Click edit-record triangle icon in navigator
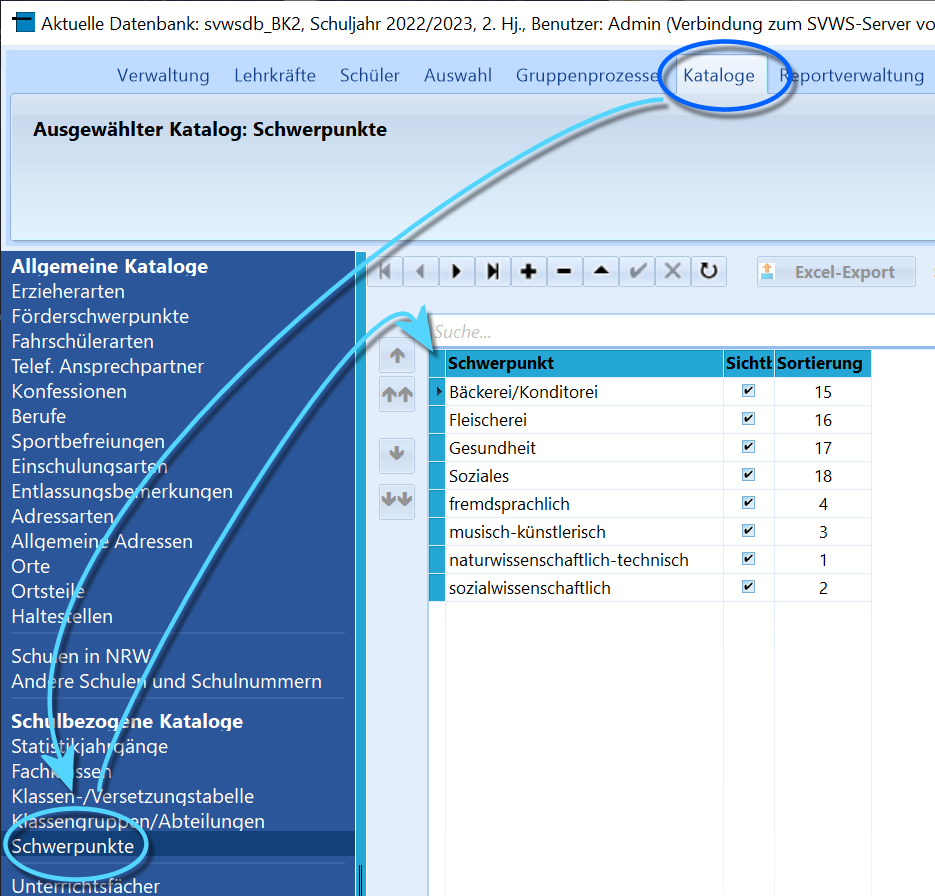This screenshot has height=896, width=935. tap(601, 272)
